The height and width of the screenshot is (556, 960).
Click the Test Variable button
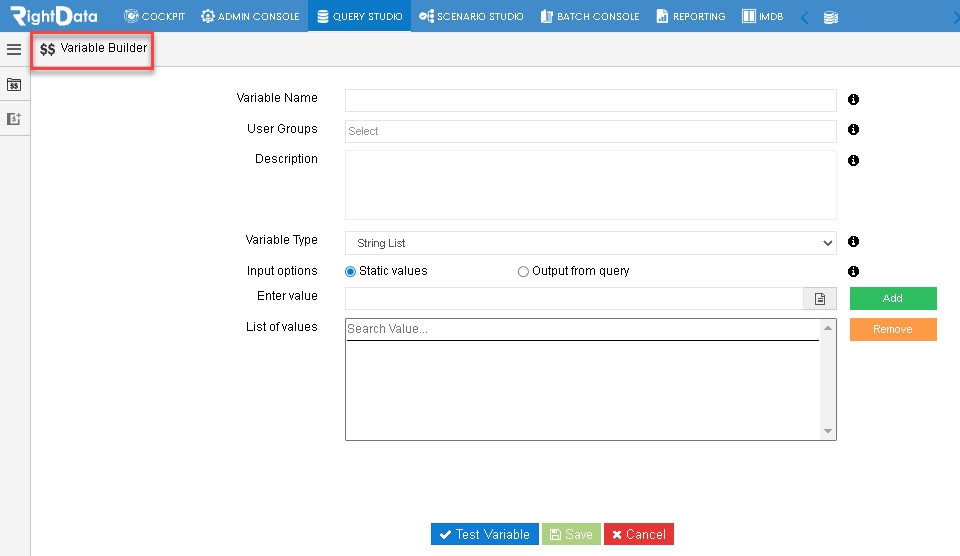click(x=484, y=534)
